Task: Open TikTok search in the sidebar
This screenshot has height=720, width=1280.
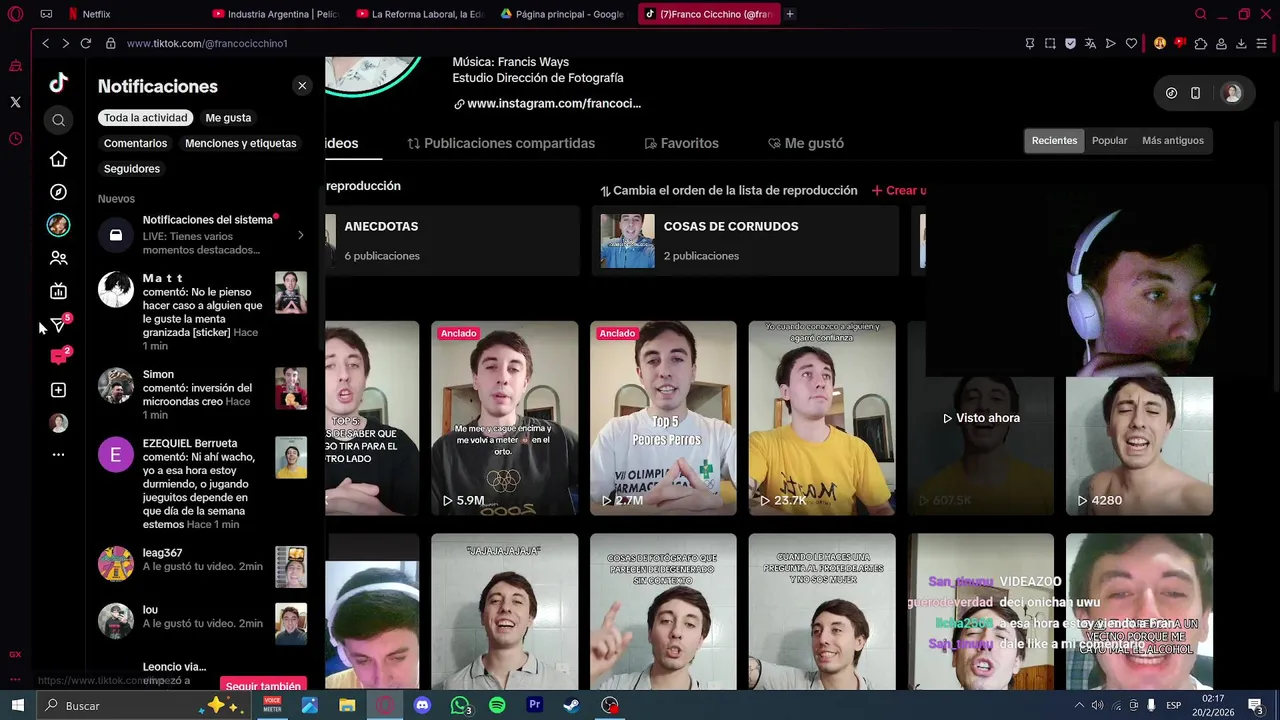Action: click(58, 120)
